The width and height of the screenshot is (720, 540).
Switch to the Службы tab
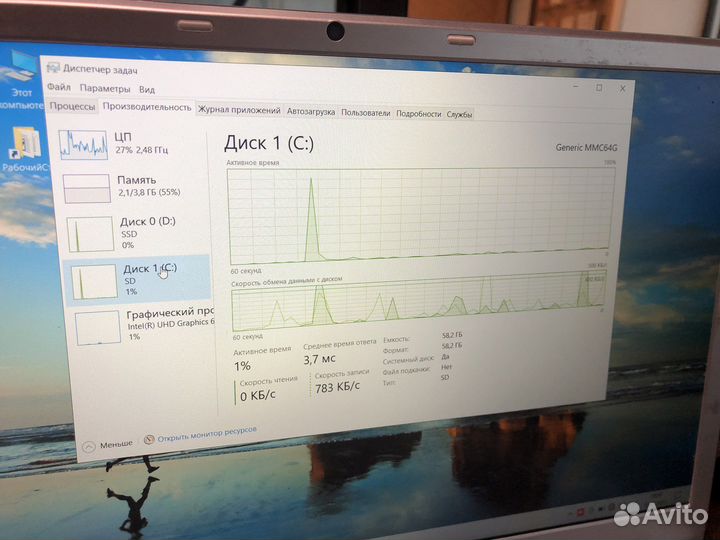(x=459, y=115)
